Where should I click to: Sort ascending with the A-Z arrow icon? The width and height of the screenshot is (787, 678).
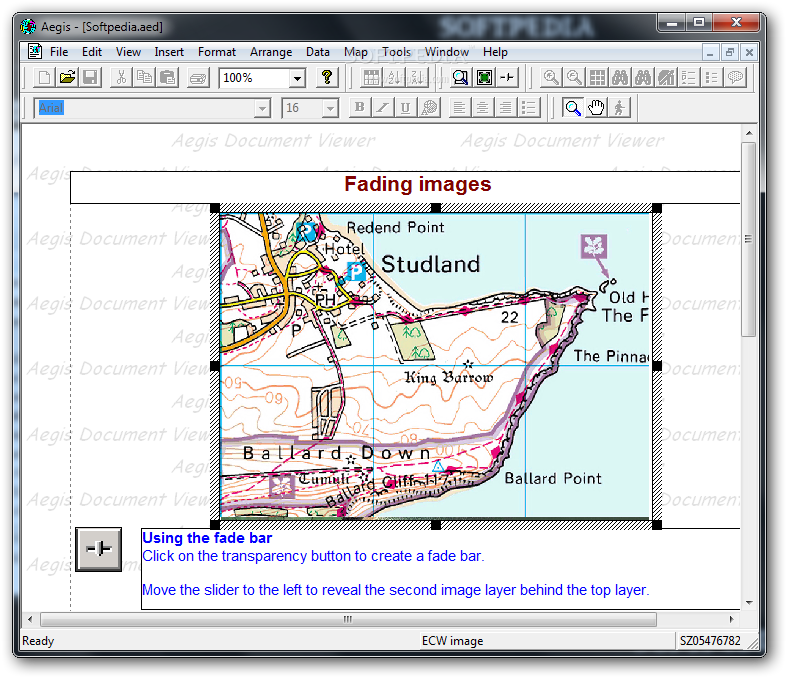tap(394, 78)
